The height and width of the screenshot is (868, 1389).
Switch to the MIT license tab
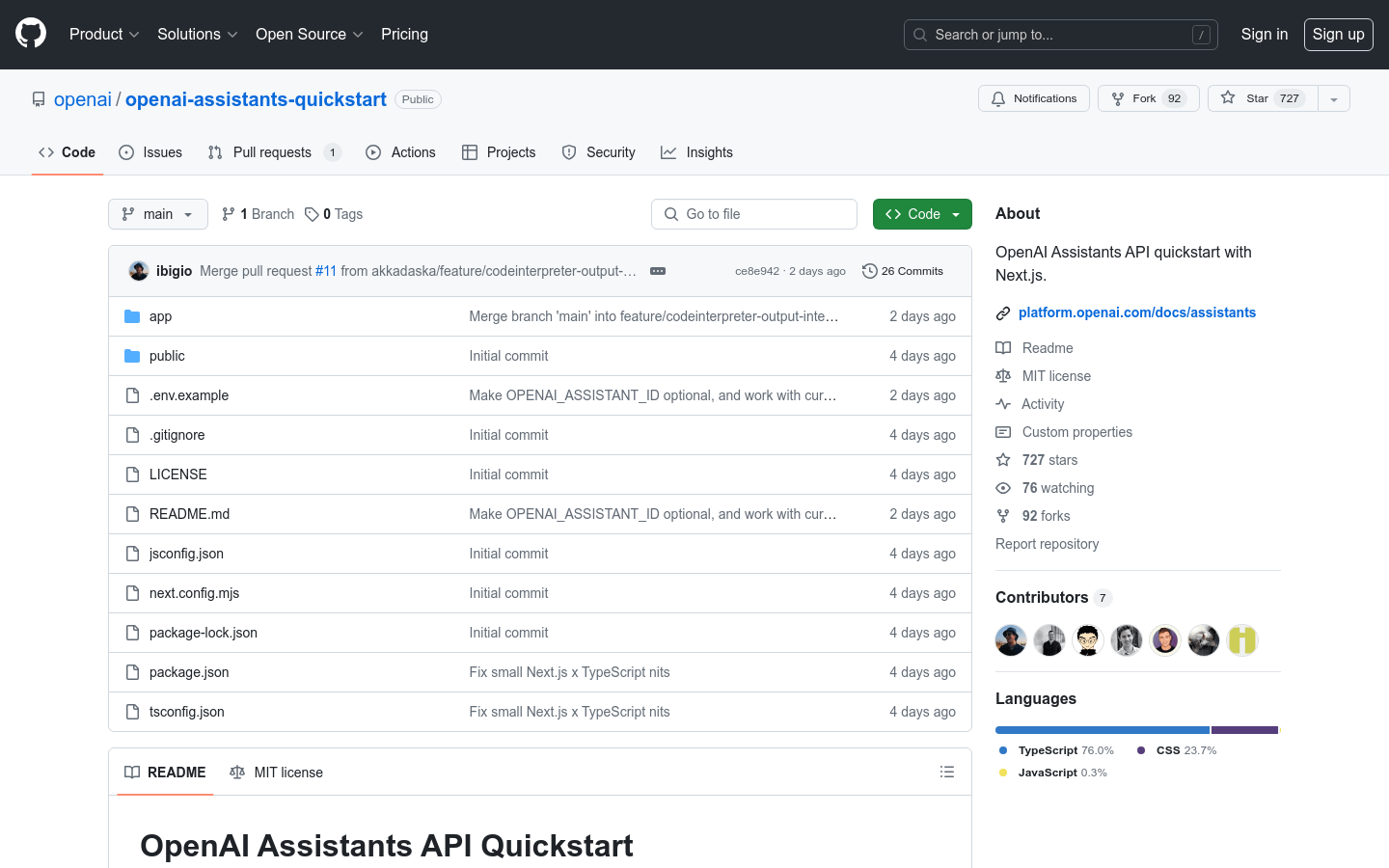pyautogui.click(x=277, y=773)
